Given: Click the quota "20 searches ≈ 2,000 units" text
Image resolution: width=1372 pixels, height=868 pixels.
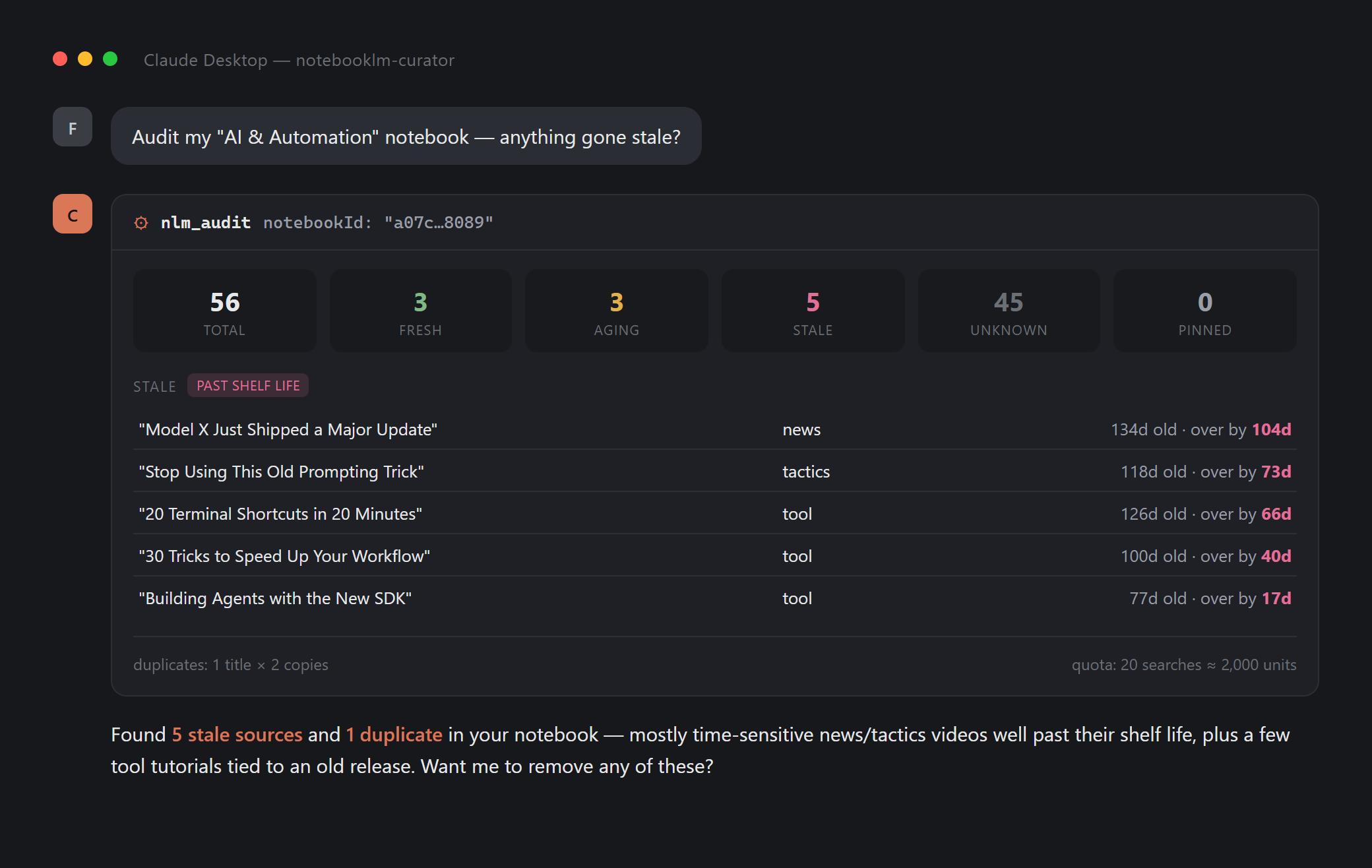Looking at the screenshot, I should pyautogui.click(x=1208, y=665).
